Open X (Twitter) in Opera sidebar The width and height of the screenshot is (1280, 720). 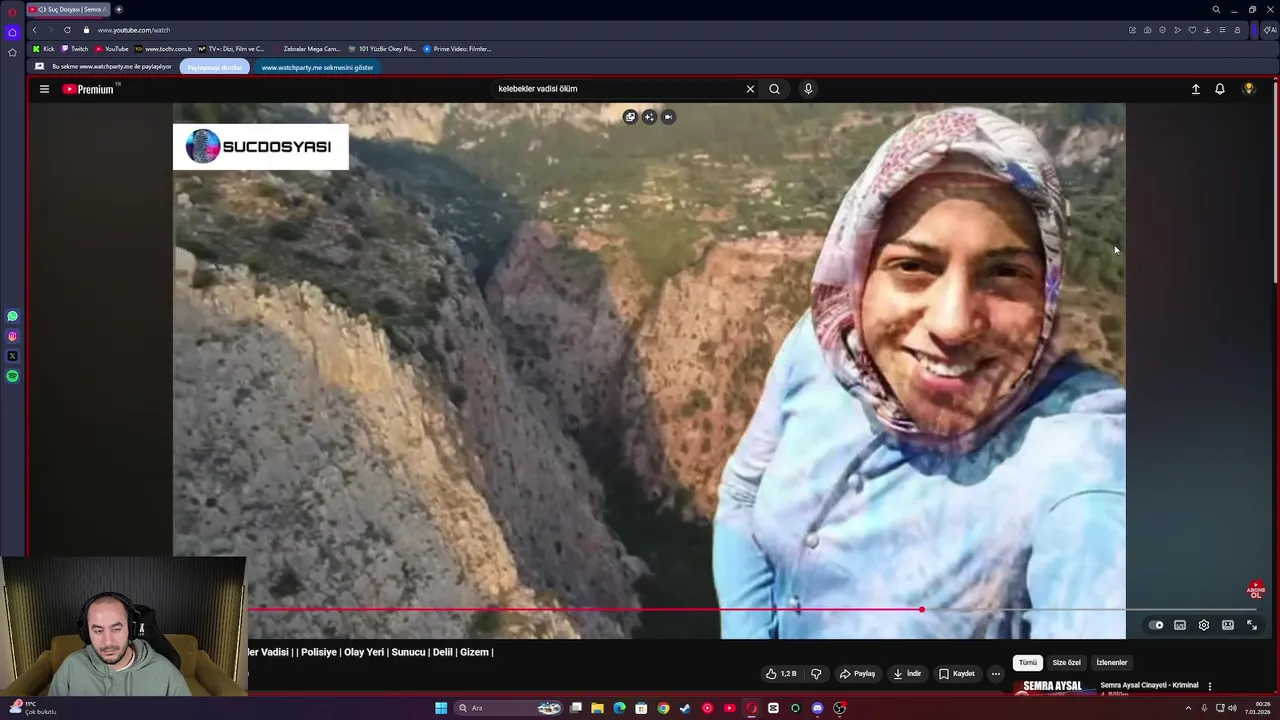(12, 356)
